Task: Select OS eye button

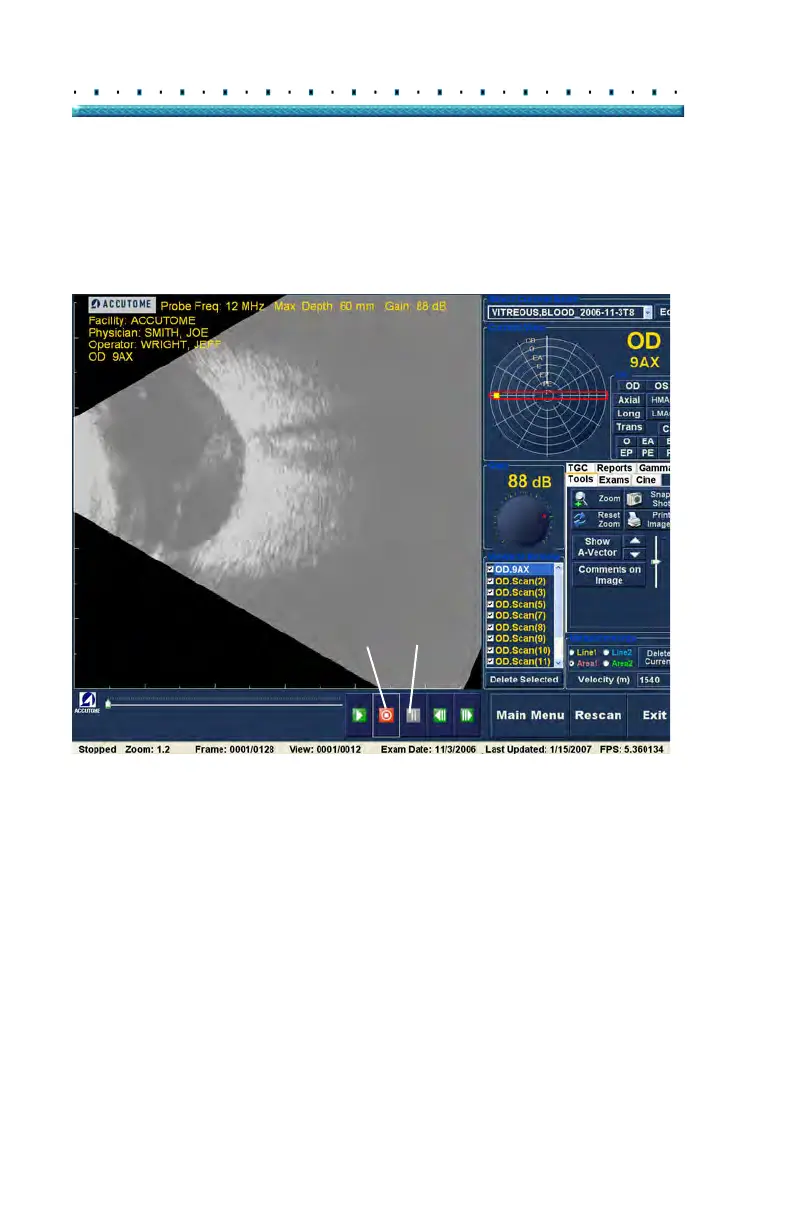Action: click(659, 386)
